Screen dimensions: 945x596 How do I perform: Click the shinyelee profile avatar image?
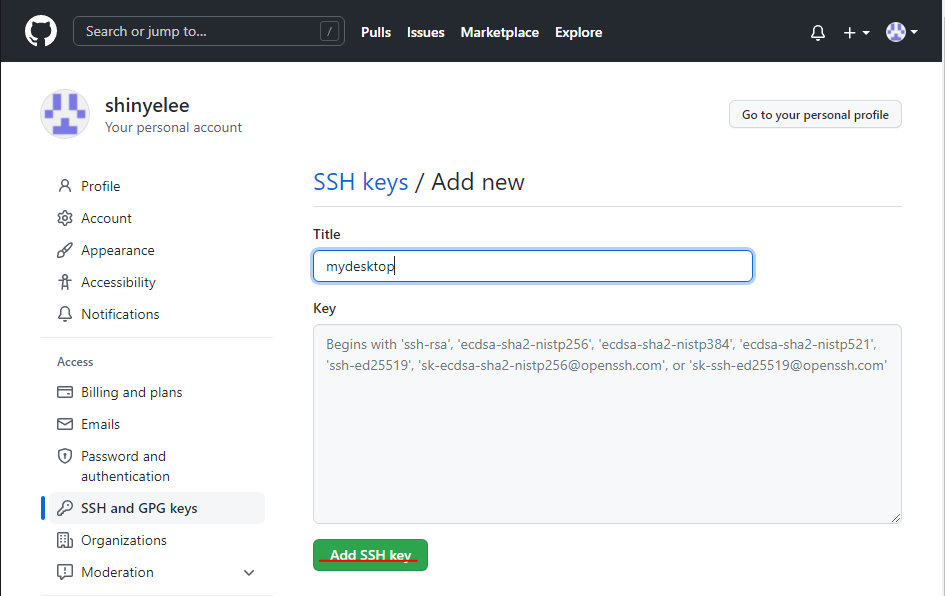tap(65, 114)
